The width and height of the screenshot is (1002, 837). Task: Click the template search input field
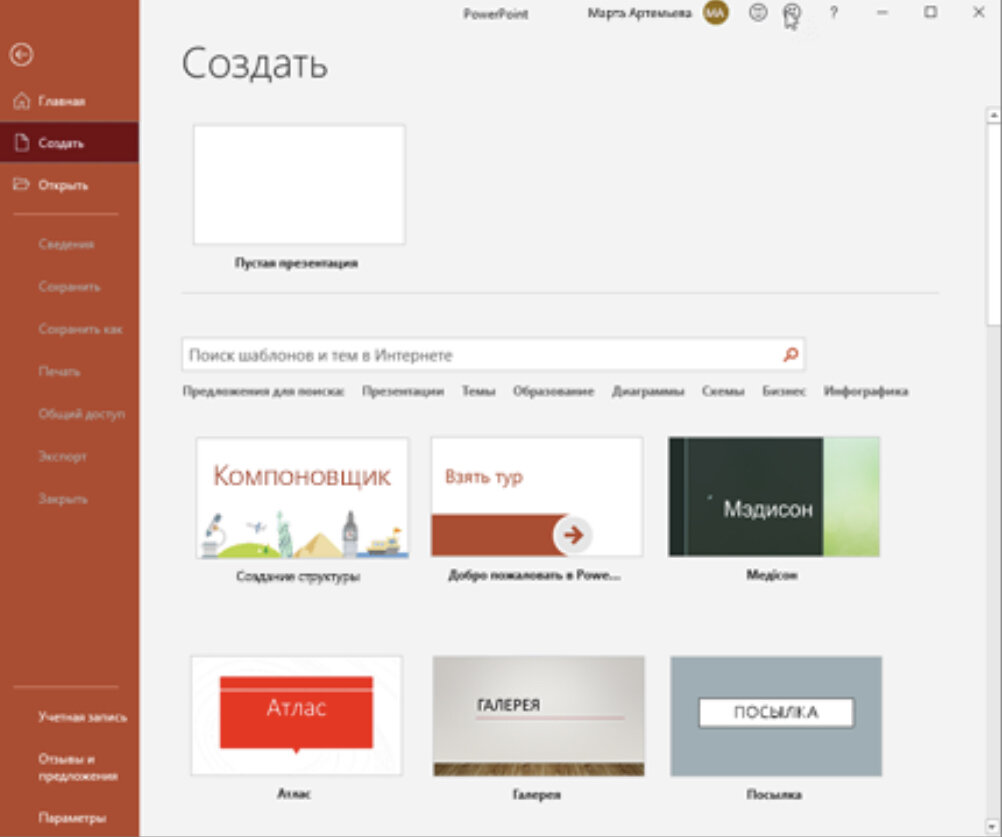[x=450, y=354]
